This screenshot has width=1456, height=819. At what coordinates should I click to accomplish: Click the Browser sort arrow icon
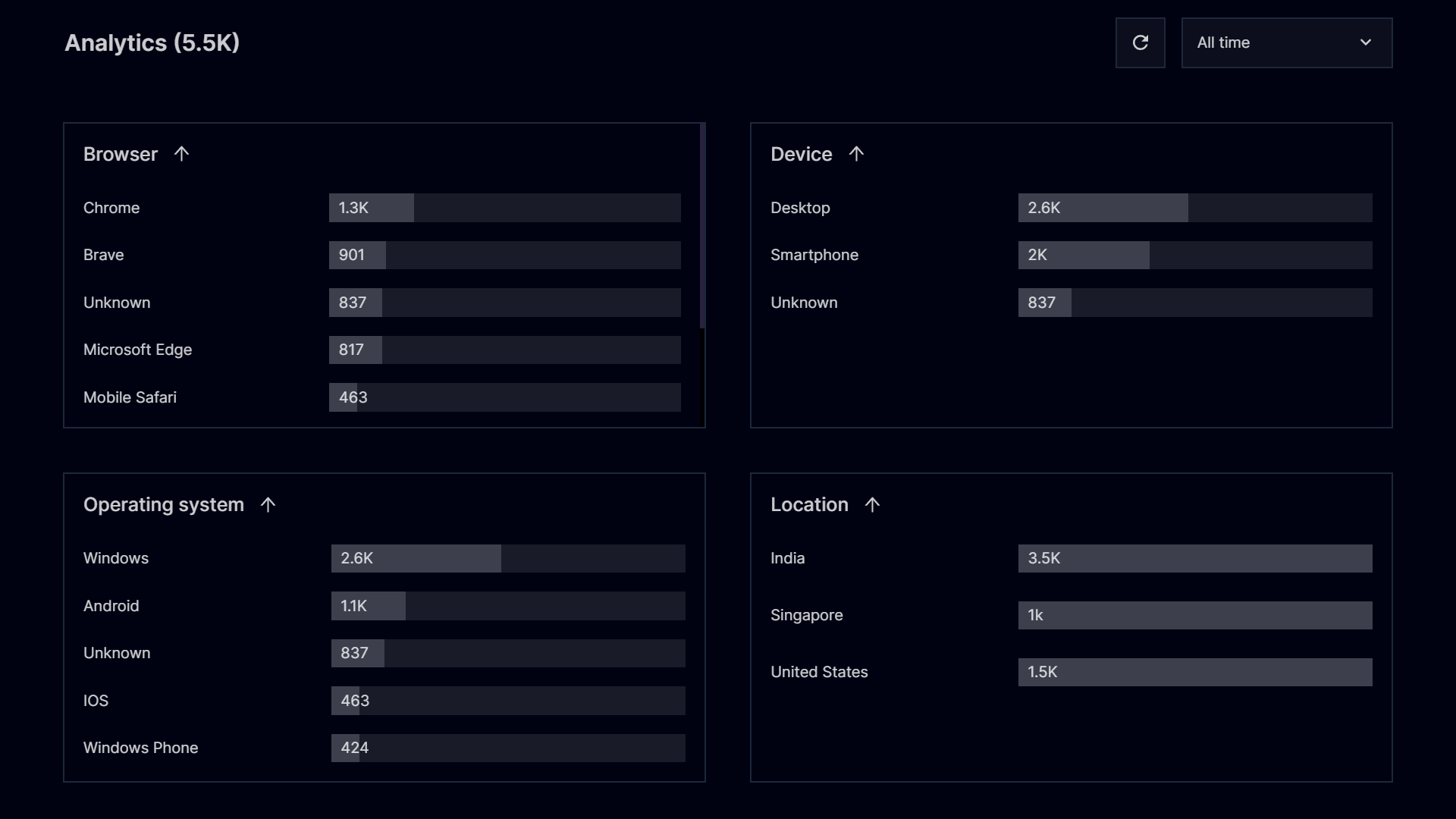point(181,154)
